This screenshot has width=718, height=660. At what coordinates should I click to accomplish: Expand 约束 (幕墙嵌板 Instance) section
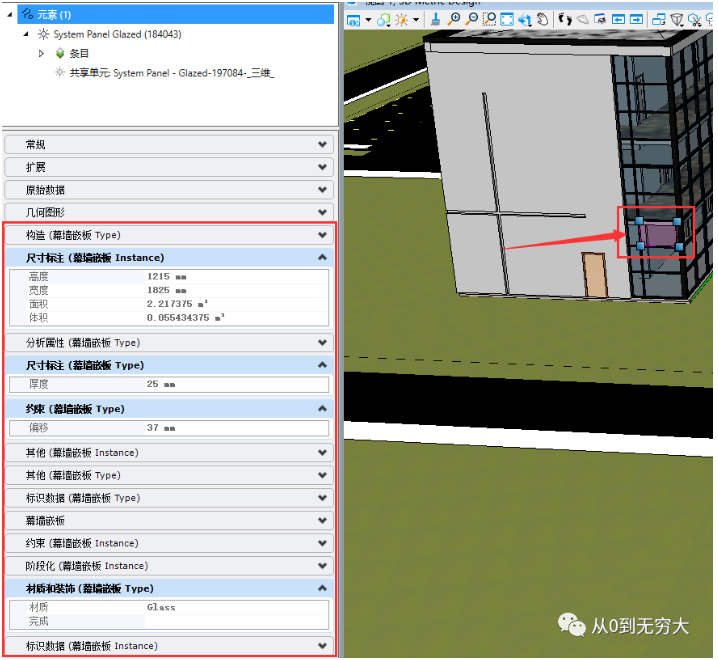(x=169, y=543)
